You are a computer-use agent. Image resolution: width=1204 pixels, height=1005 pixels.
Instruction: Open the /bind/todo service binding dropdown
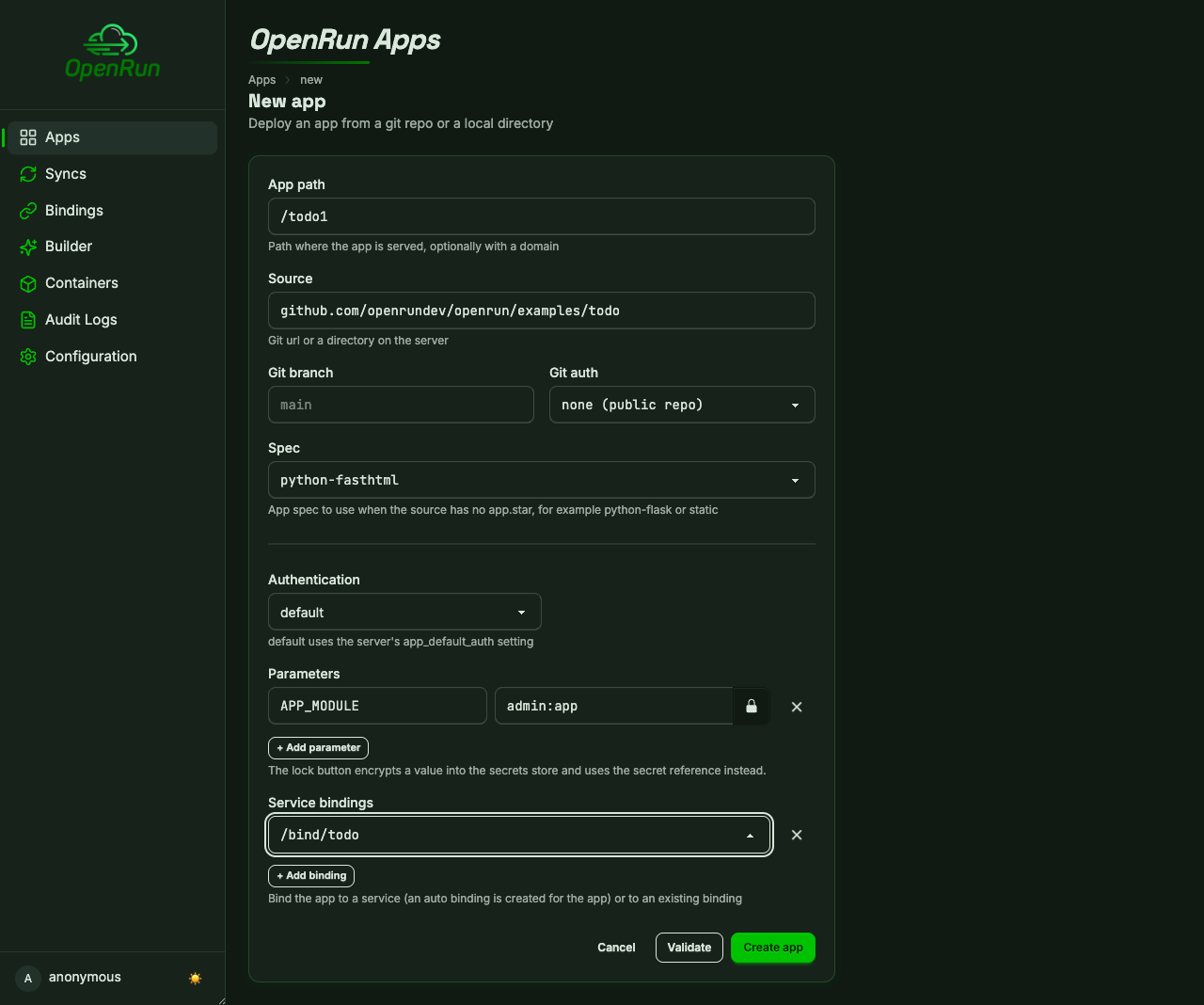tap(519, 835)
